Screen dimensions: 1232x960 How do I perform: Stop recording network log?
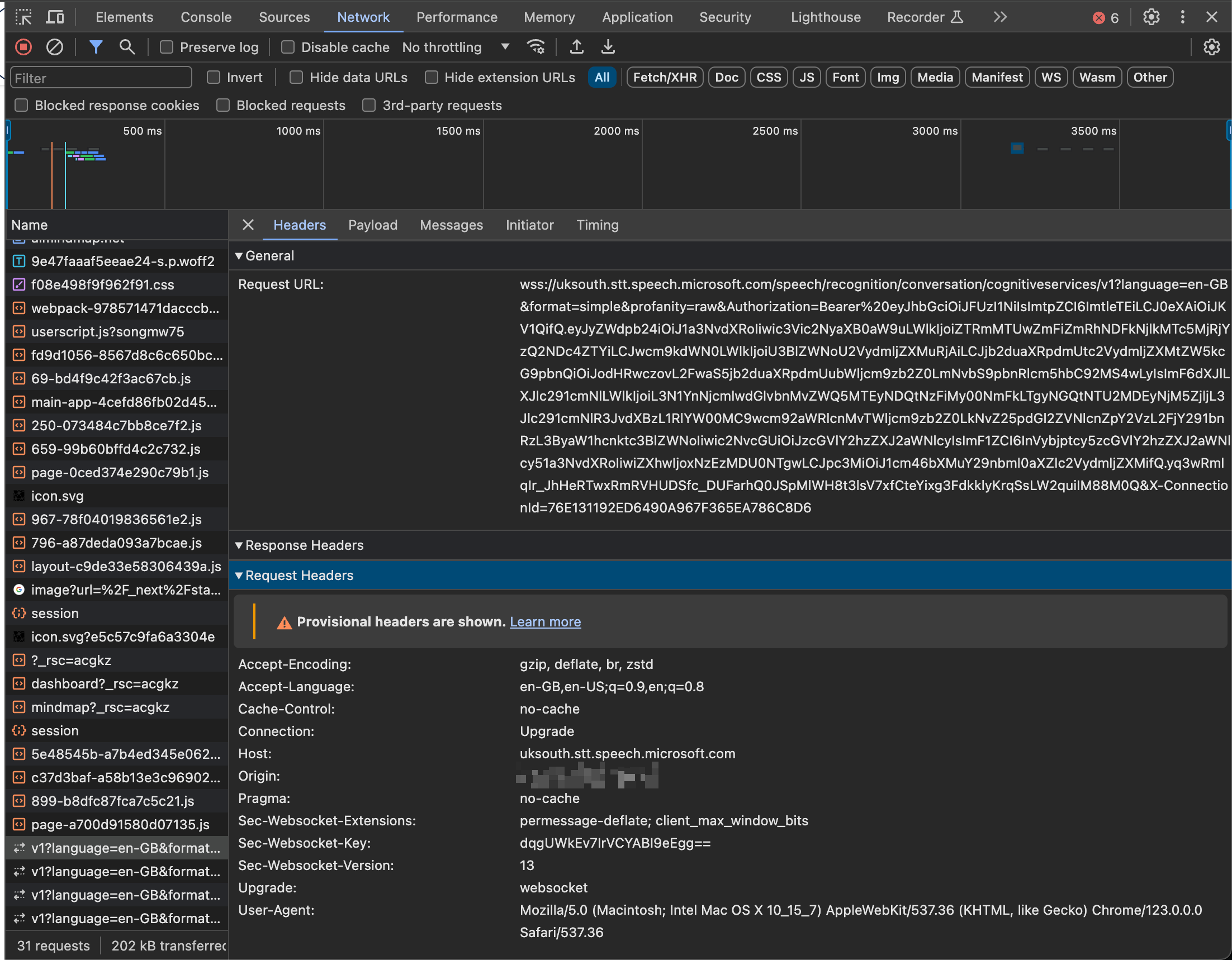click(x=23, y=47)
